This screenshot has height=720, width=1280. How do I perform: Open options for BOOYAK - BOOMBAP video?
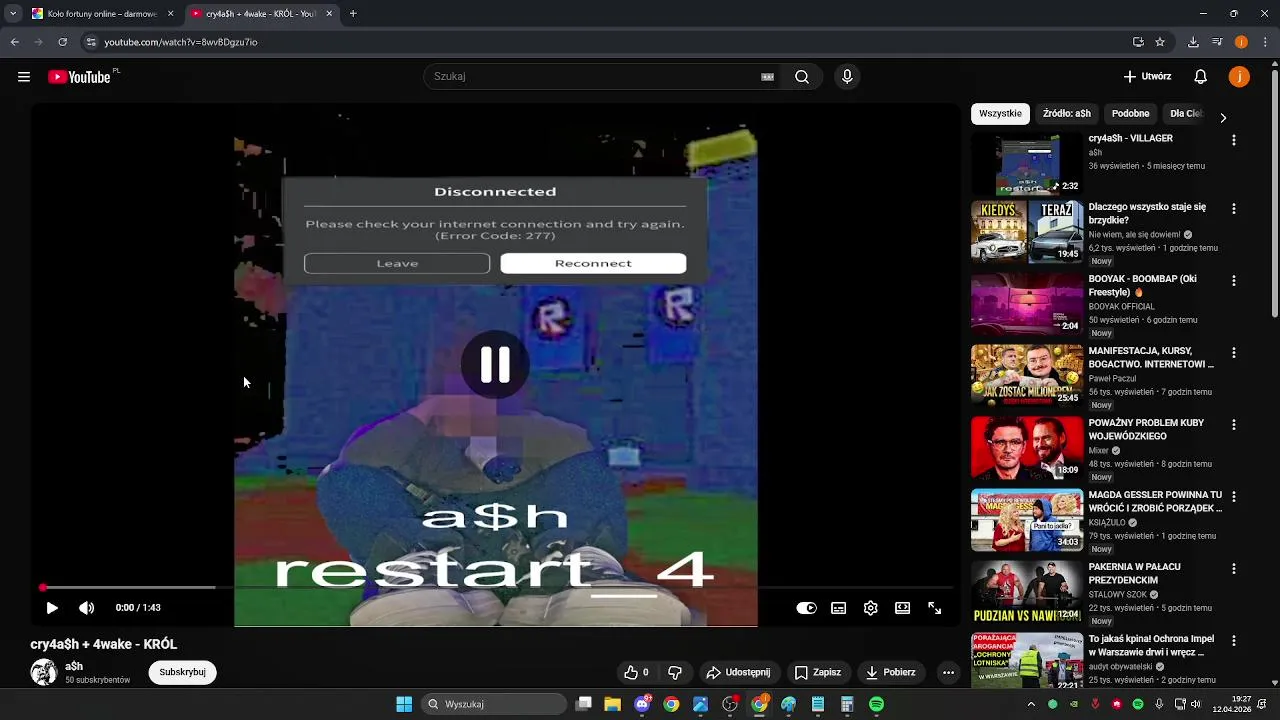(1233, 281)
